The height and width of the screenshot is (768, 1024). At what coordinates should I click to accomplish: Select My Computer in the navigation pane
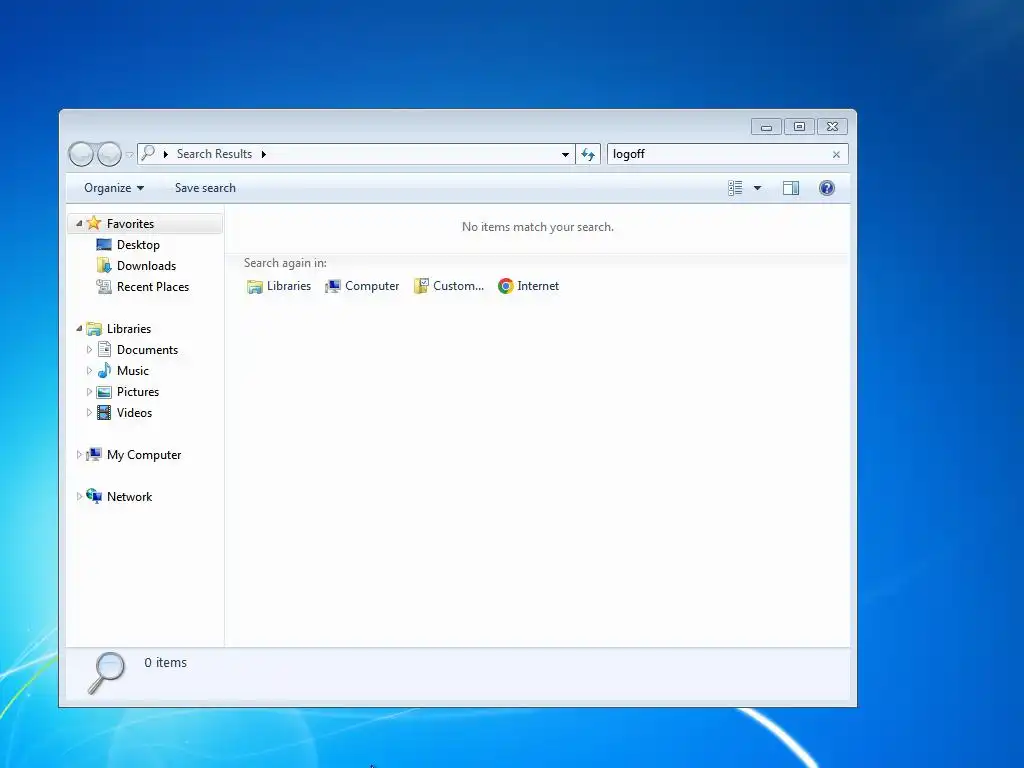click(144, 455)
